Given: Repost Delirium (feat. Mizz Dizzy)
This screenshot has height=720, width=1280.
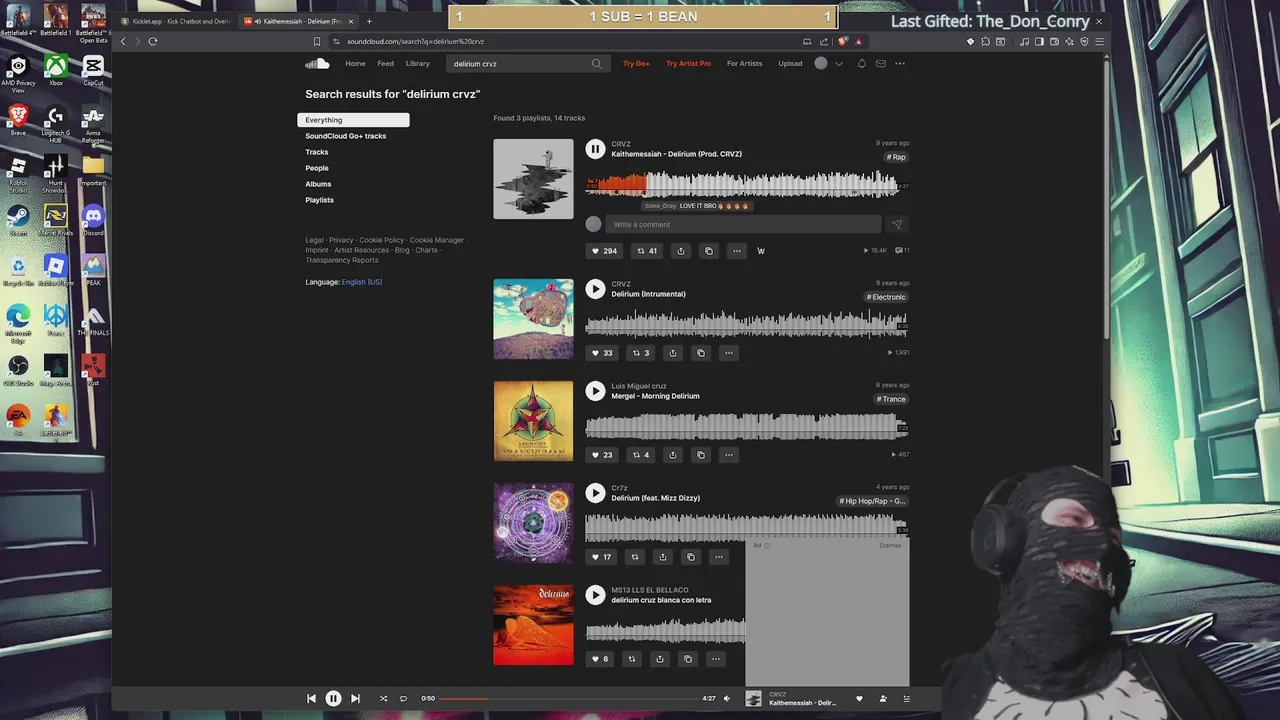Looking at the screenshot, I should point(634,557).
